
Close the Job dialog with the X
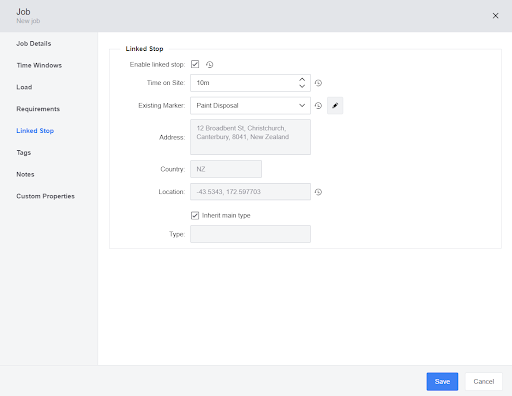tap(495, 16)
